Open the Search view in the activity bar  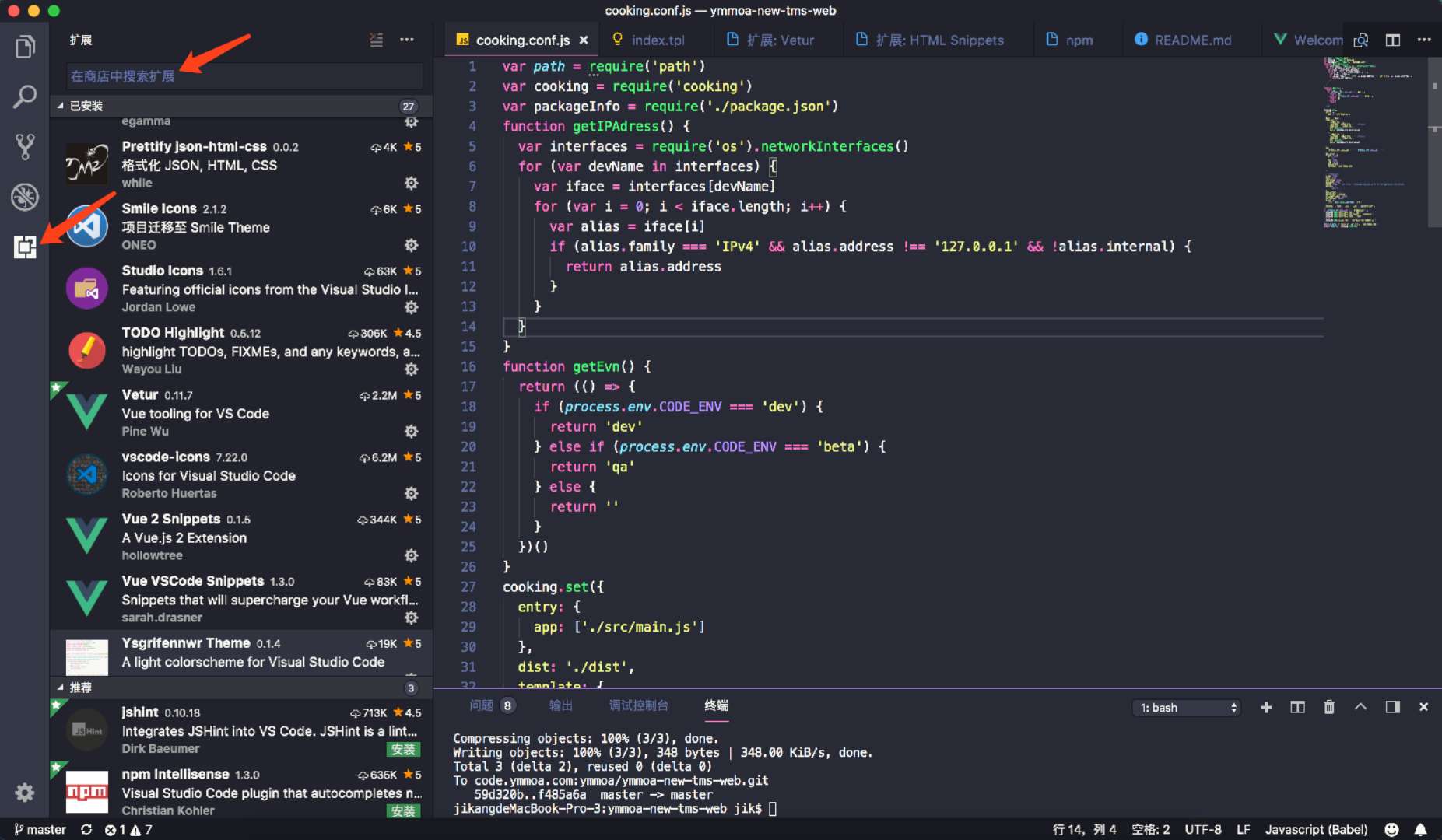[x=24, y=96]
